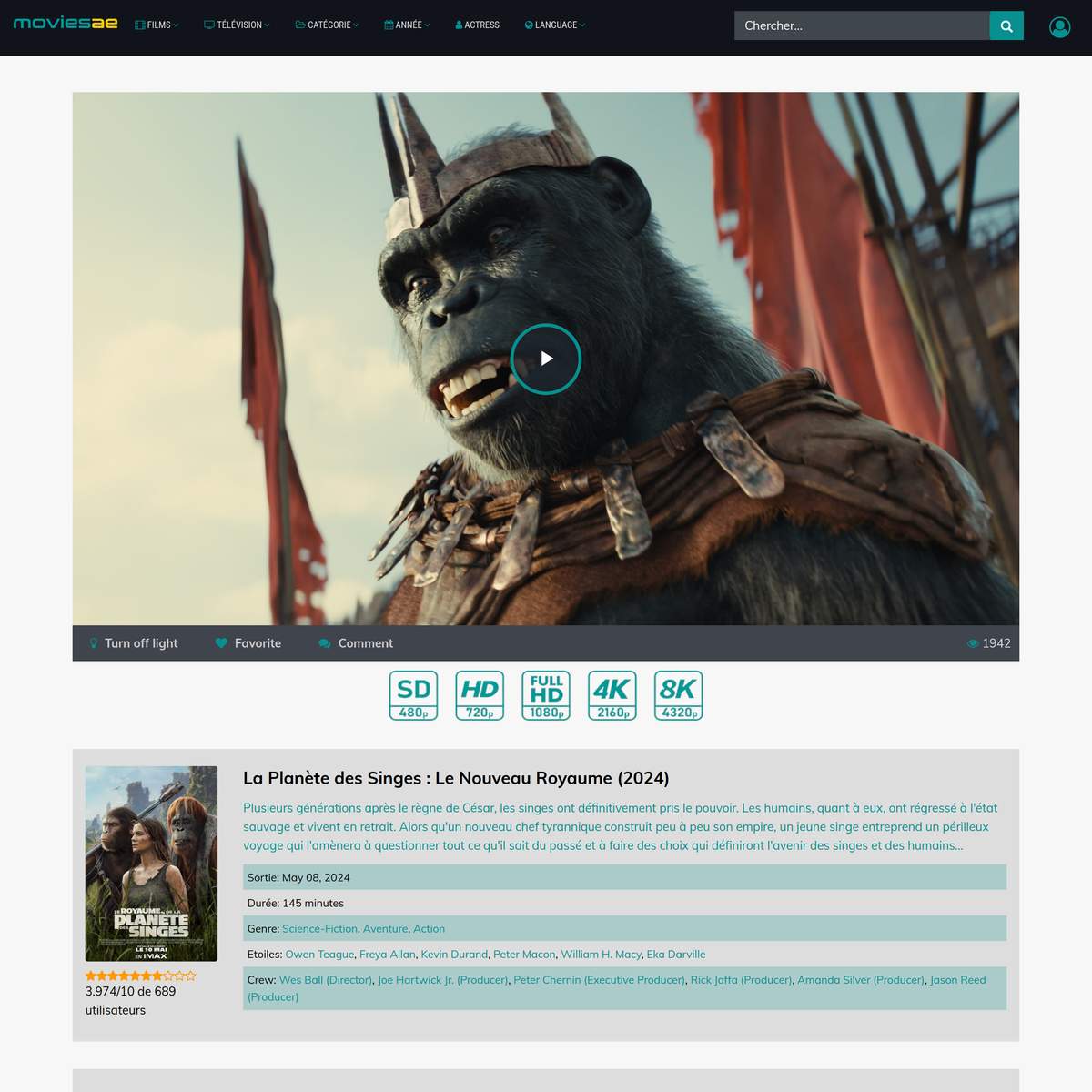Image resolution: width=1092 pixels, height=1092 pixels.
Task: Open the Language dropdown menu
Action: click(x=555, y=25)
